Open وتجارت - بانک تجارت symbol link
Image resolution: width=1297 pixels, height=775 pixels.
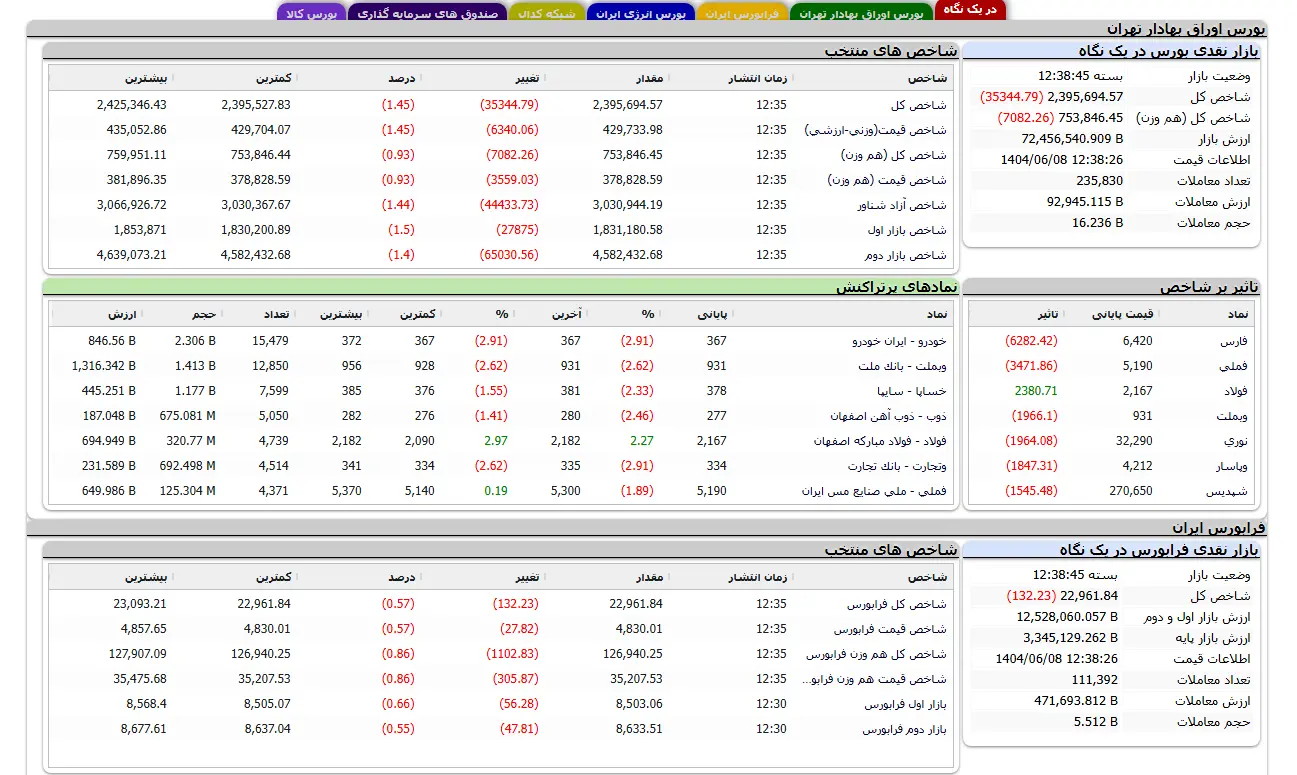tap(898, 466)
